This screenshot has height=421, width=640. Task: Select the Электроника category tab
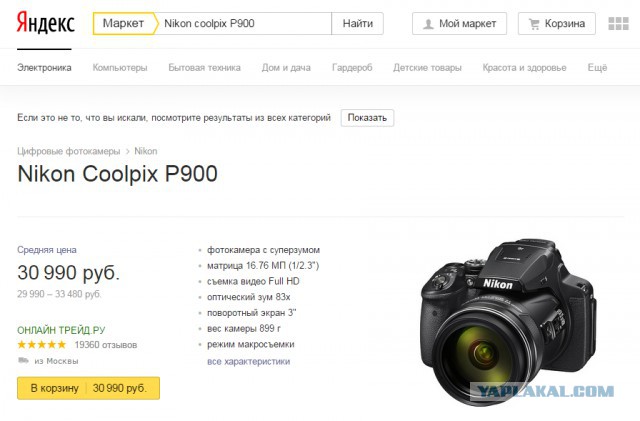44,68
